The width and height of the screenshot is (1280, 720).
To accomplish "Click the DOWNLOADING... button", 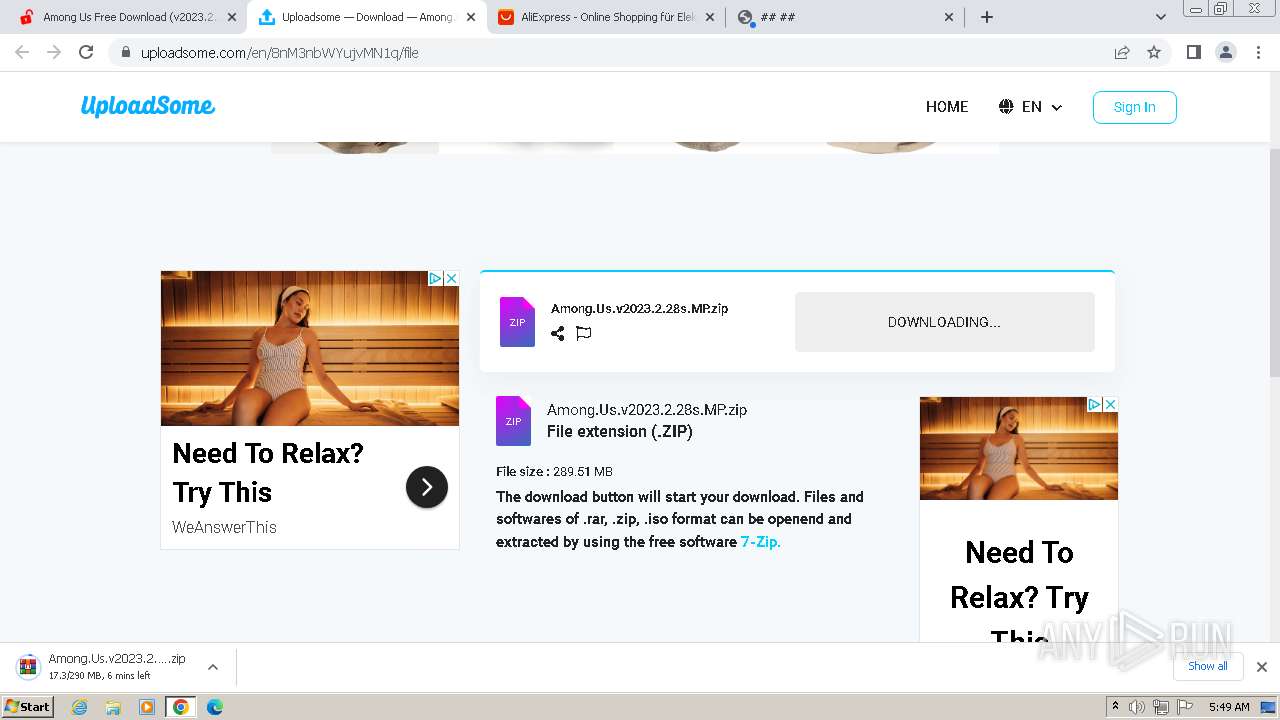I will [944, 322].
